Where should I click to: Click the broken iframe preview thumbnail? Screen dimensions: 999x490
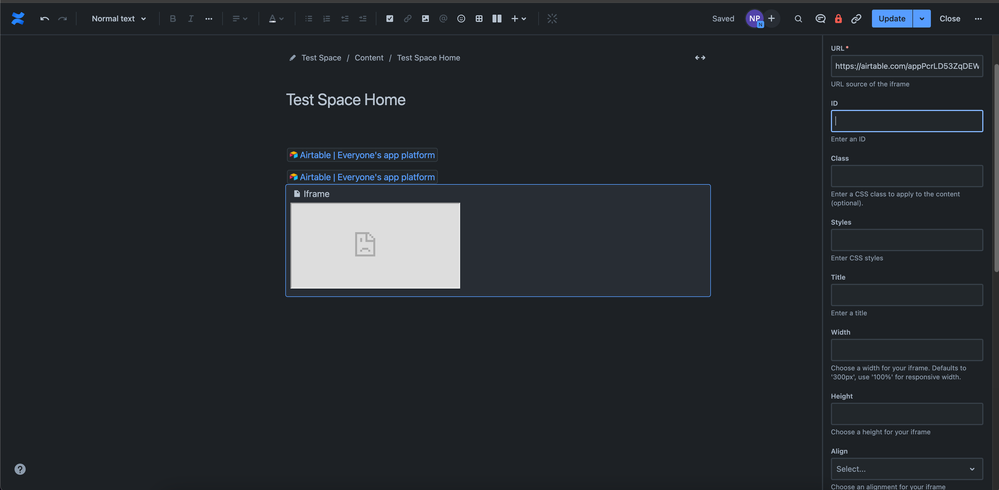coord(375,246)
